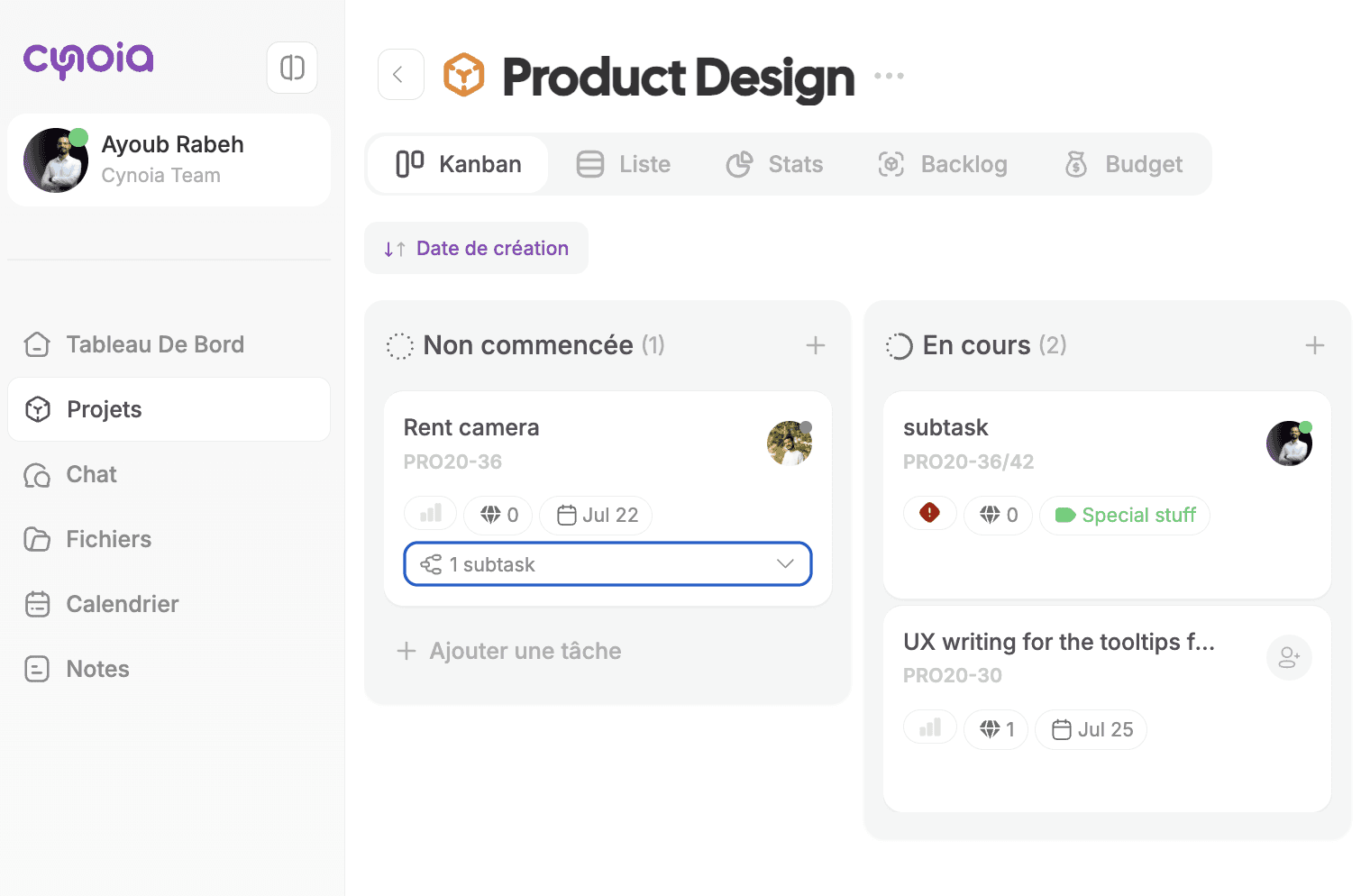Click plus icon in En cours column

point(1314,345)
